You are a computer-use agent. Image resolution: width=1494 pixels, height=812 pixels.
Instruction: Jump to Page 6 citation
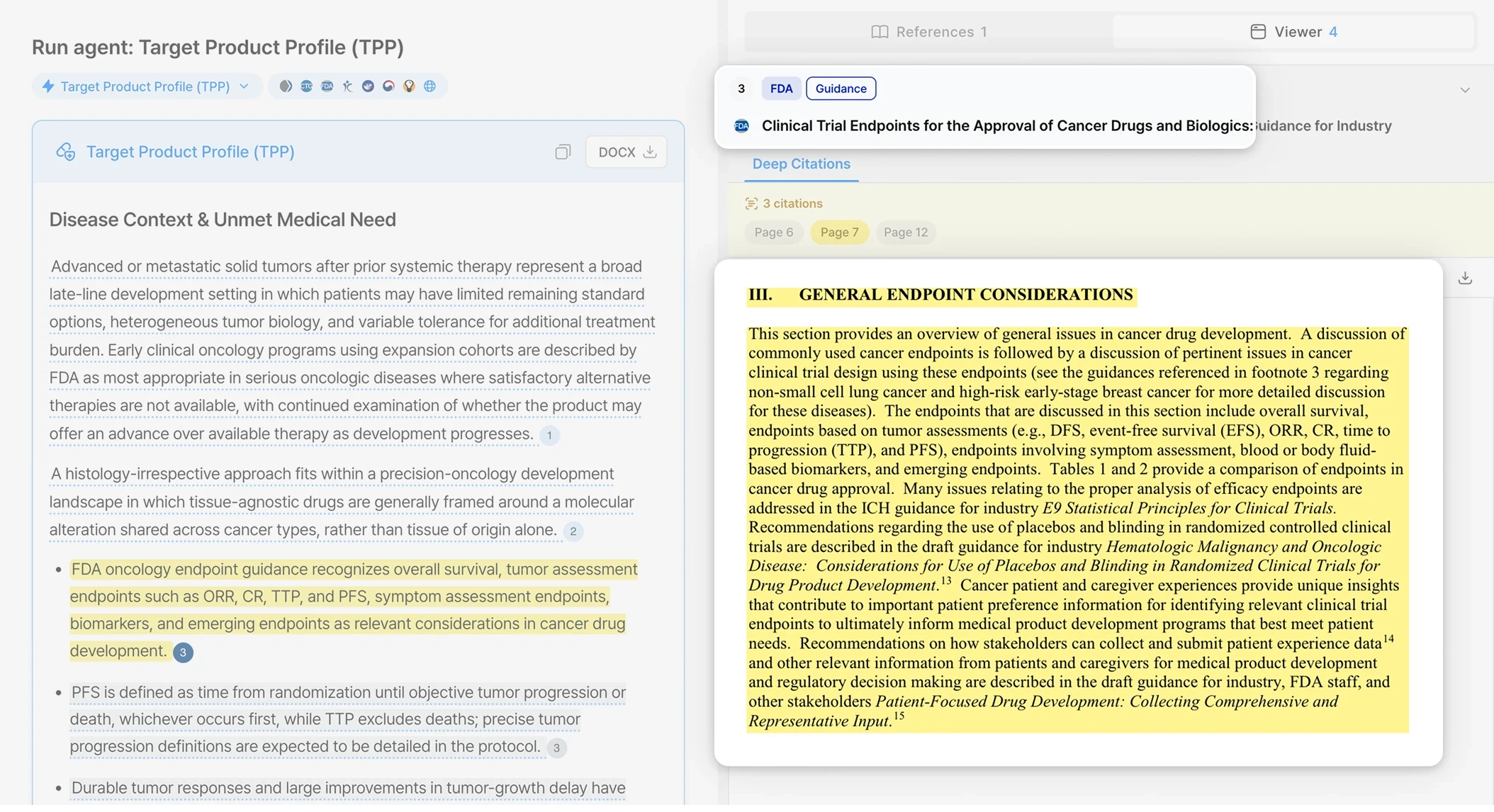point(773,232)
